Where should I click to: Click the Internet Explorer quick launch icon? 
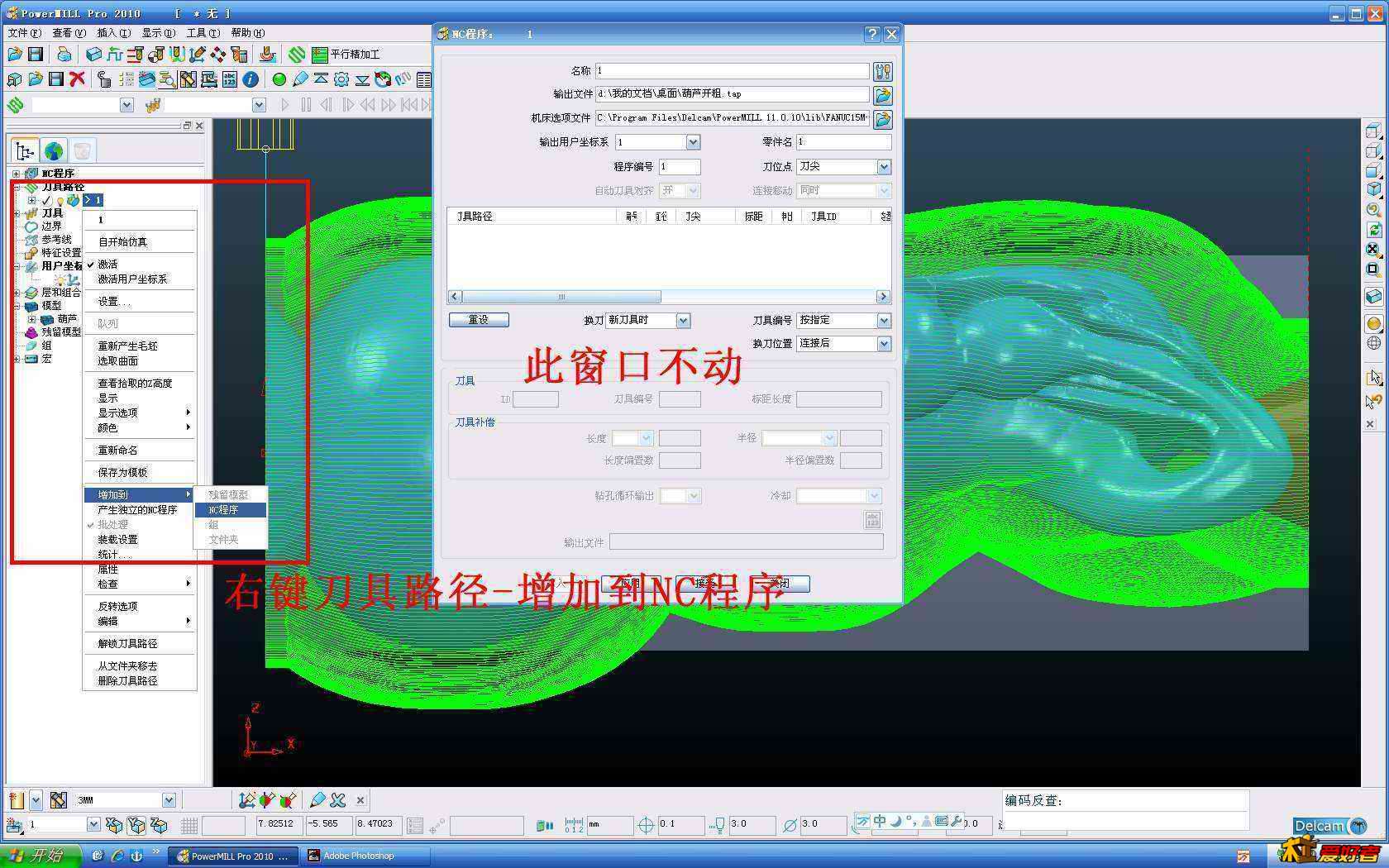pyautogui.click(x=117, y=856)
